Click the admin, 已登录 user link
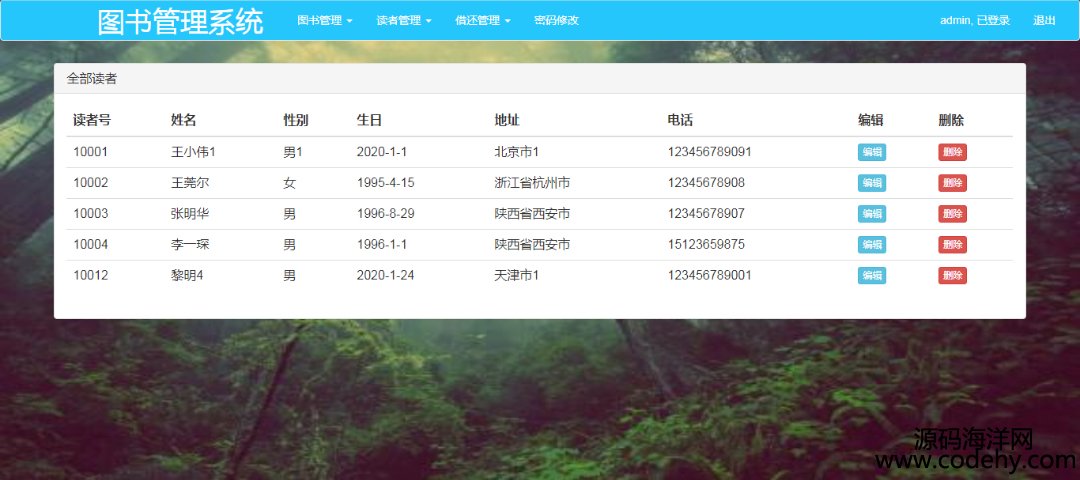The height and width of the screenshot is (480, 1080). pos(975,21)
